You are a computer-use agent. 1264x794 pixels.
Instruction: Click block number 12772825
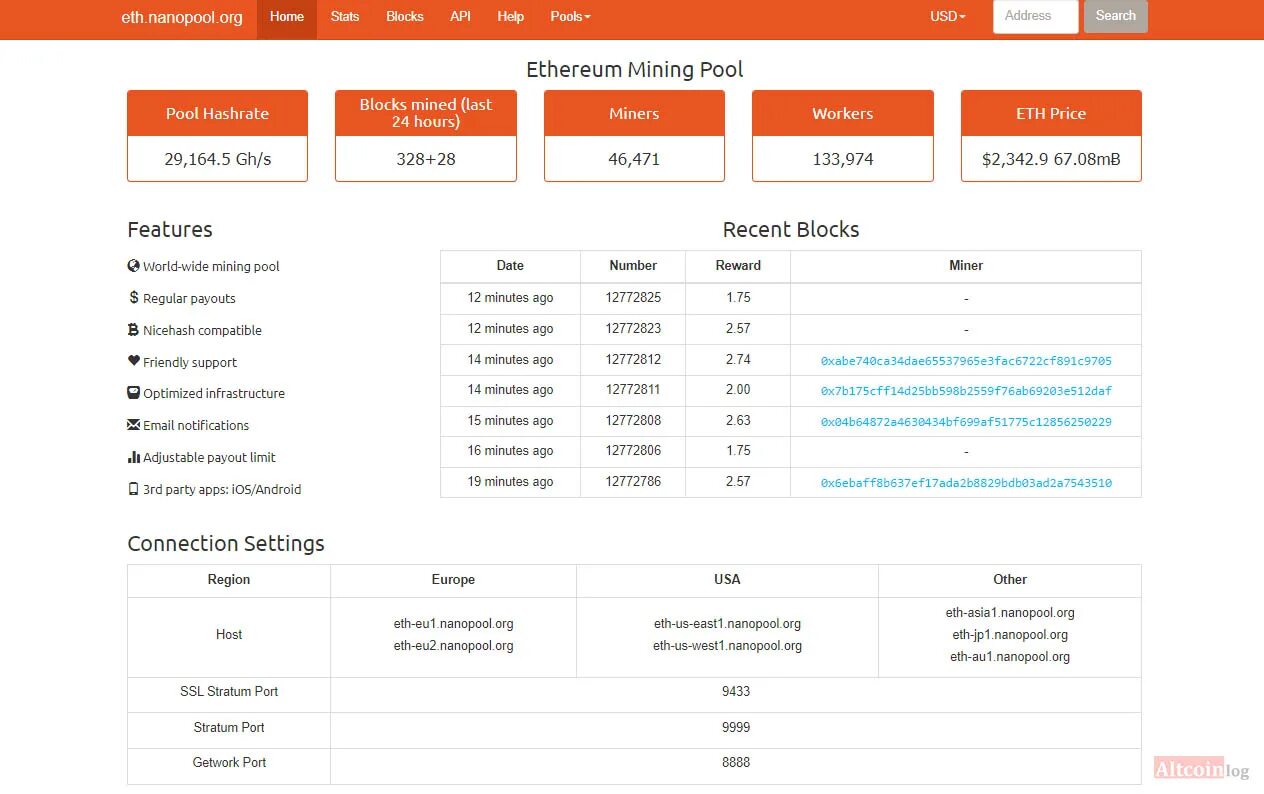[633, 297]
